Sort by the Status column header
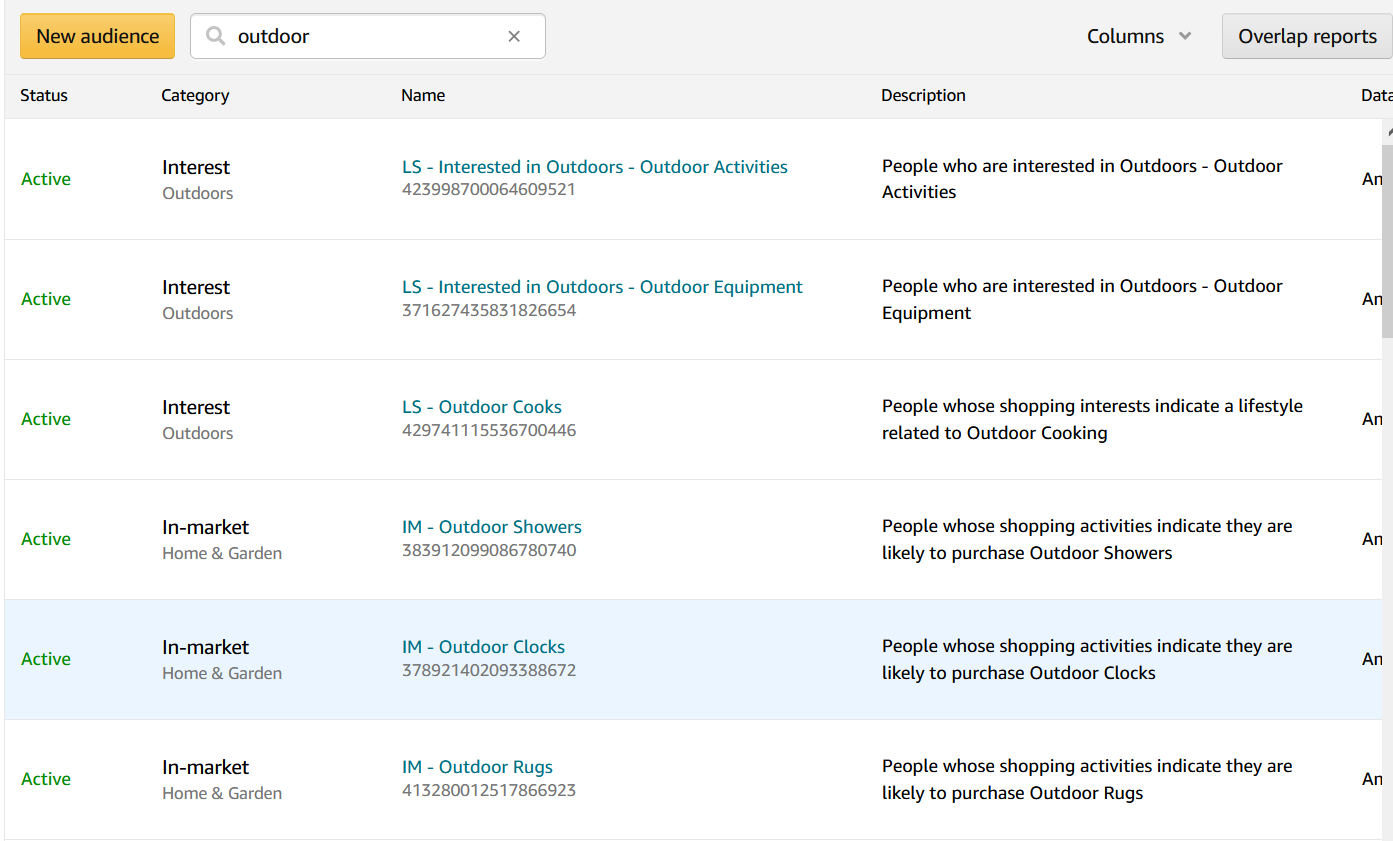 [x=44, y=95]
